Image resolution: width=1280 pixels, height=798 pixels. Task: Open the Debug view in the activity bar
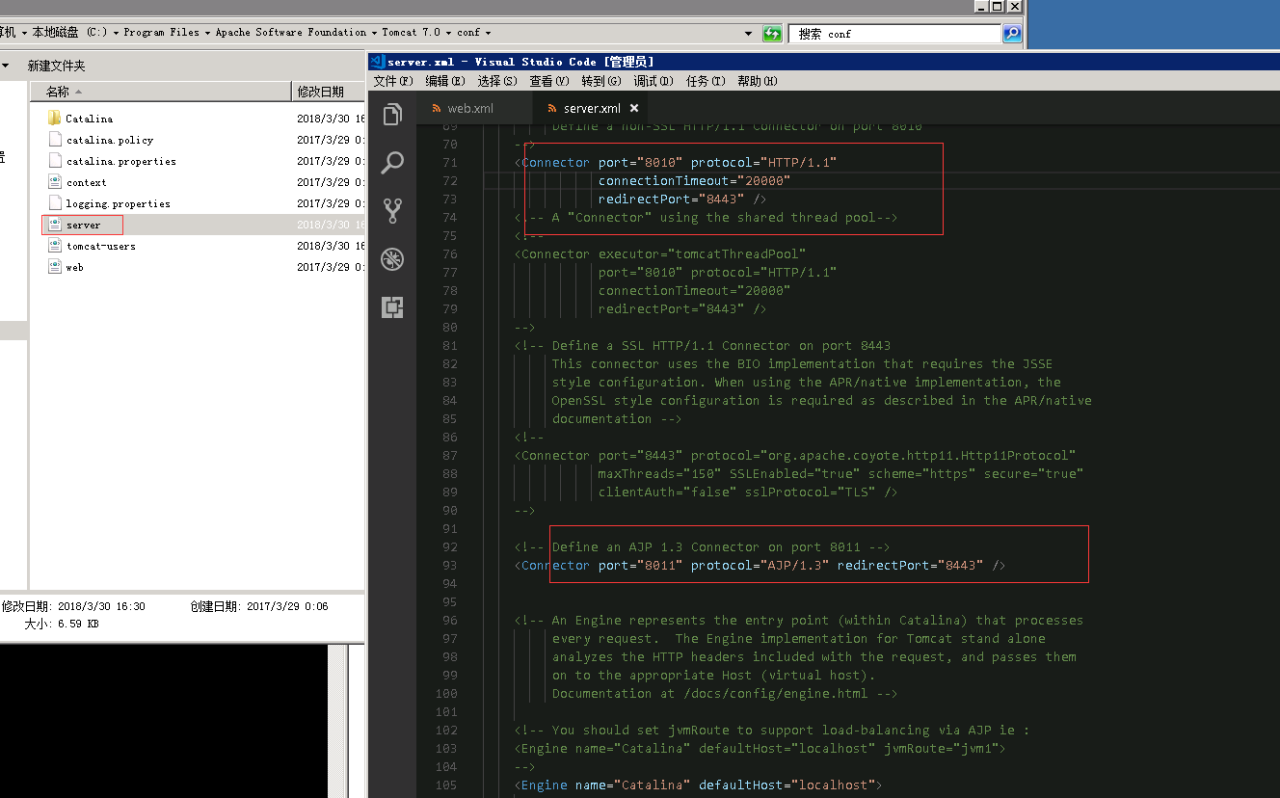point(392,259)
